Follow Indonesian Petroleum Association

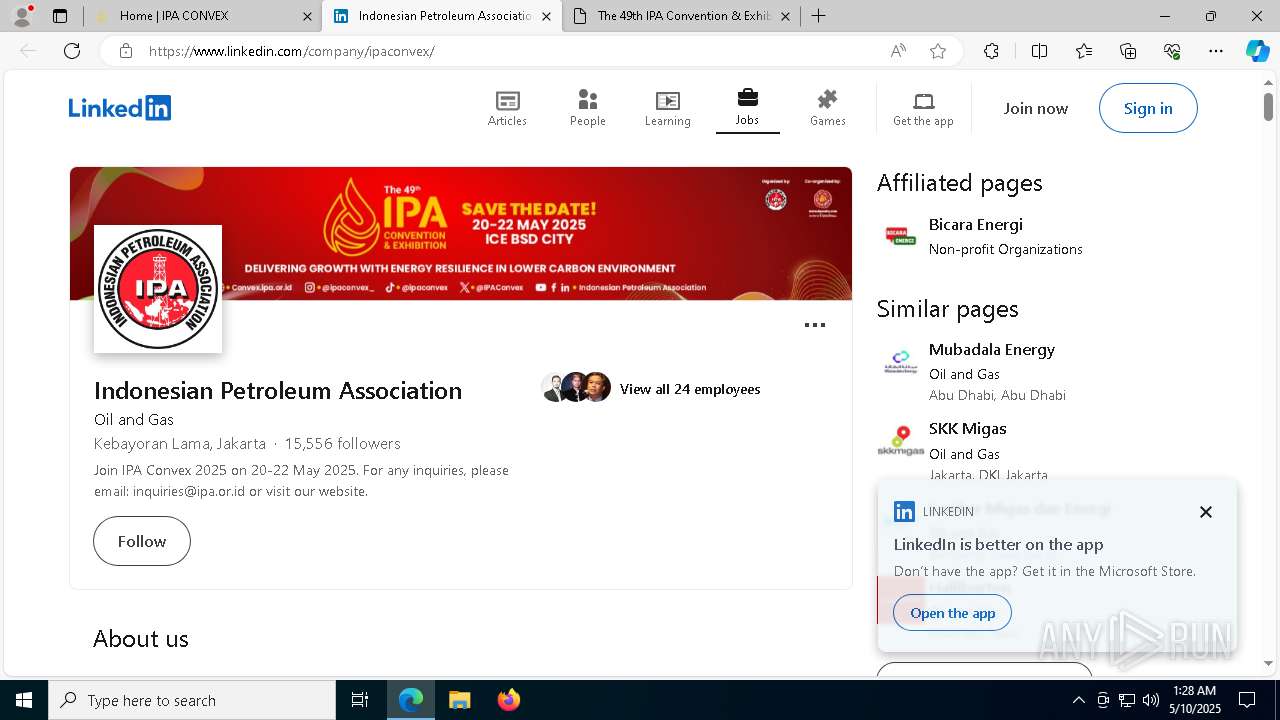click(x=142, y=541)
